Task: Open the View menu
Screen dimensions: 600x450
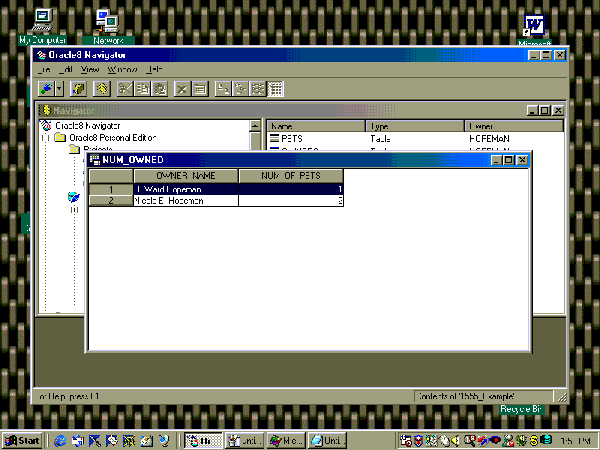Action: 90,69
